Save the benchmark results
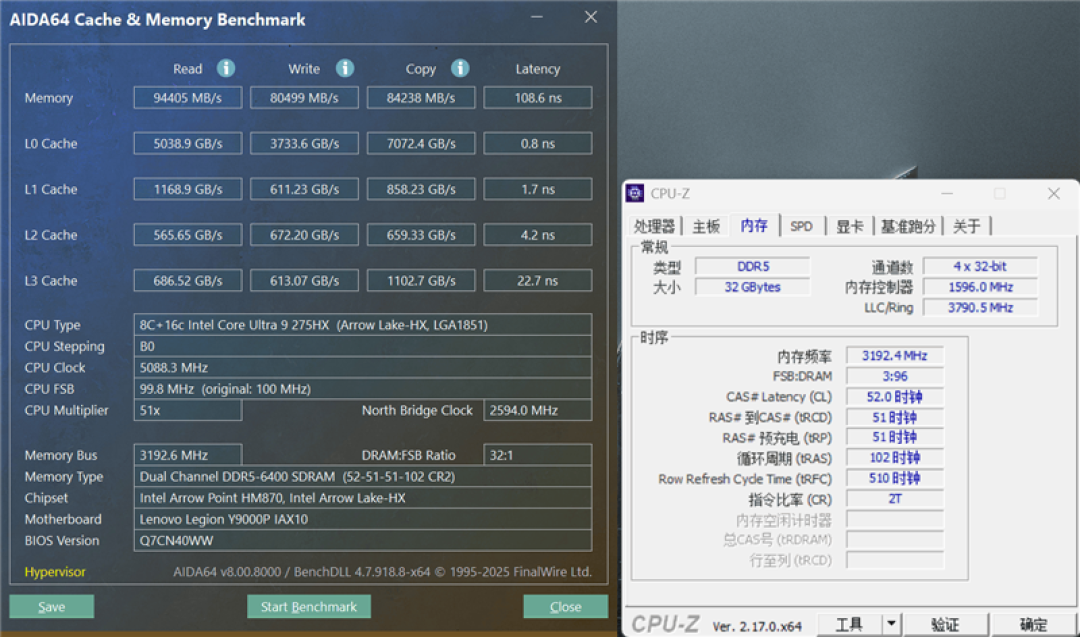 point(52,607)
